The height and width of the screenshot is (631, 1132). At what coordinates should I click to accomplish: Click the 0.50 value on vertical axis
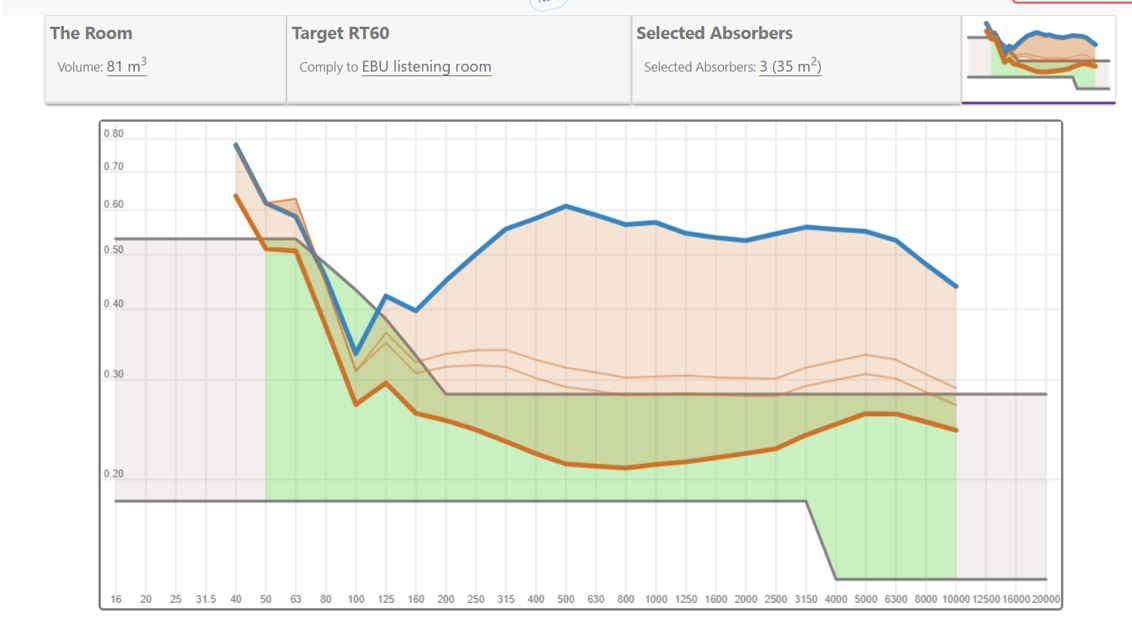(x=113, y=251)
